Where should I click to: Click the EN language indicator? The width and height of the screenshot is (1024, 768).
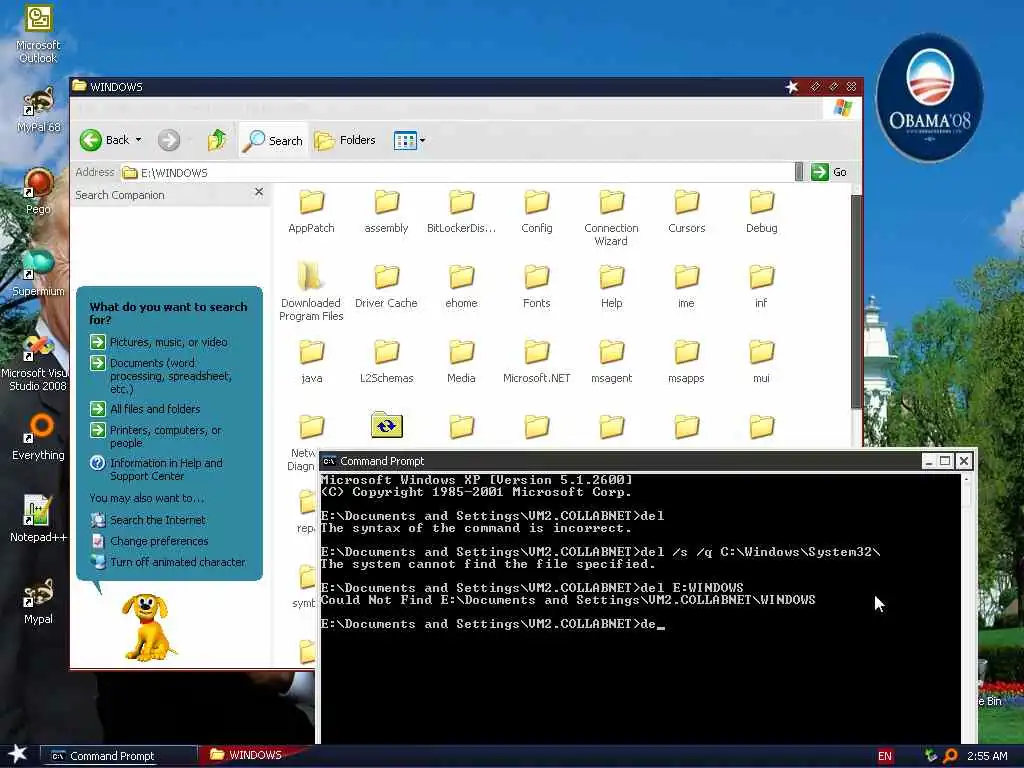point(885,756)
